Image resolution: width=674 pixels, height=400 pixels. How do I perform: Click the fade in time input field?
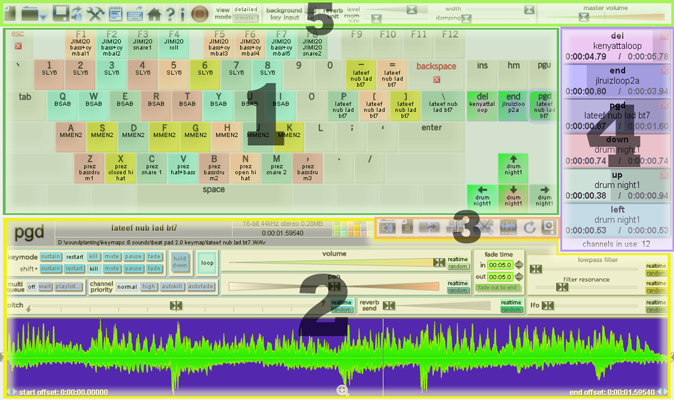pos(500,265)
